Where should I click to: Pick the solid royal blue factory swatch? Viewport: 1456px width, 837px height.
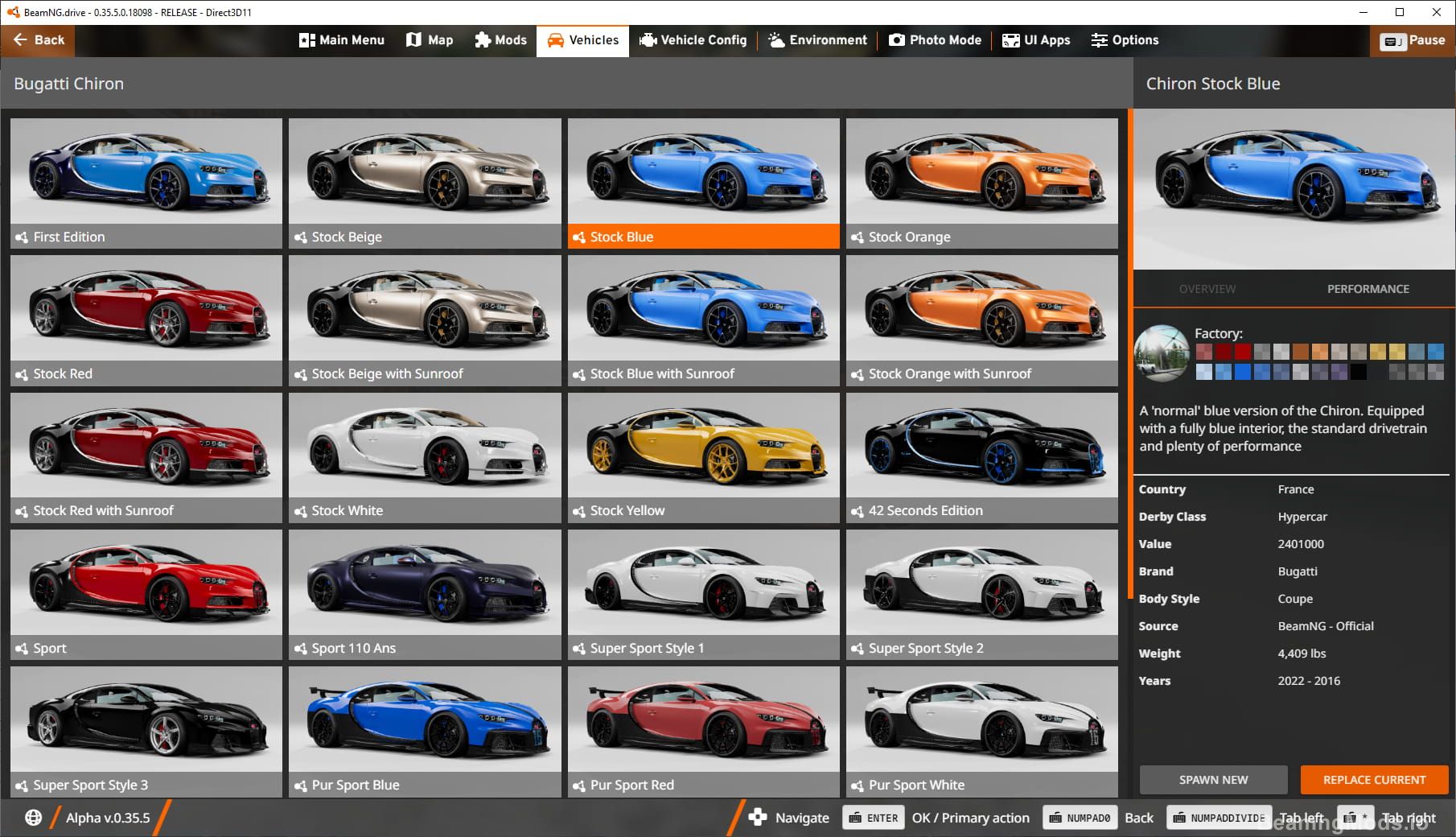pyautogui.click(x=1243, y=372)
